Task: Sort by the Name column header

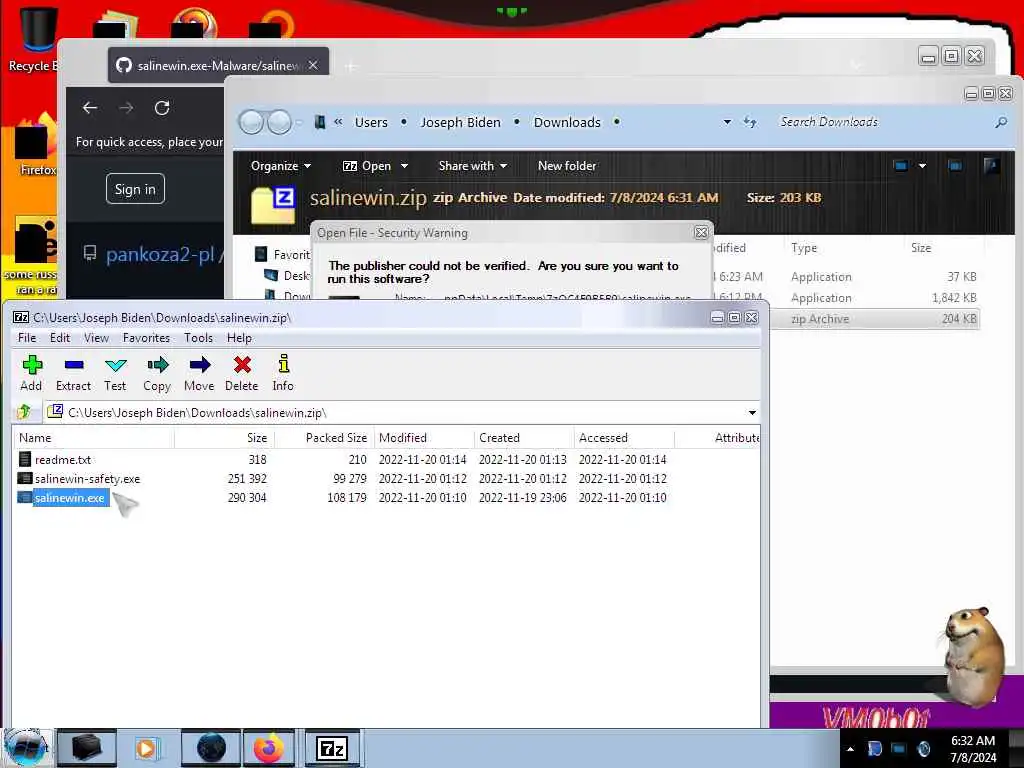Action: (93, 438)
